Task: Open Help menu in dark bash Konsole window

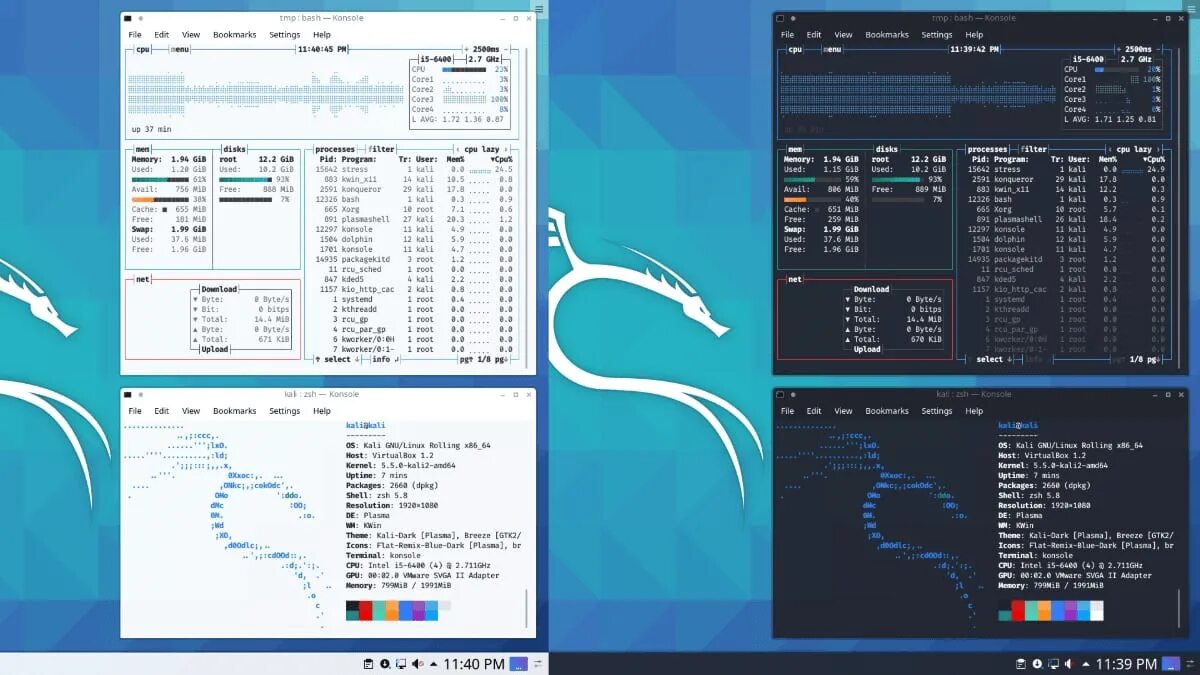Action: coord(975,35)
